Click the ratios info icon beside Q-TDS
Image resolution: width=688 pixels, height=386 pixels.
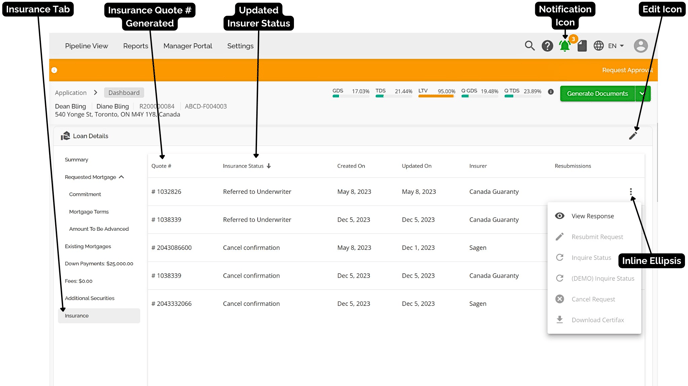551,92
